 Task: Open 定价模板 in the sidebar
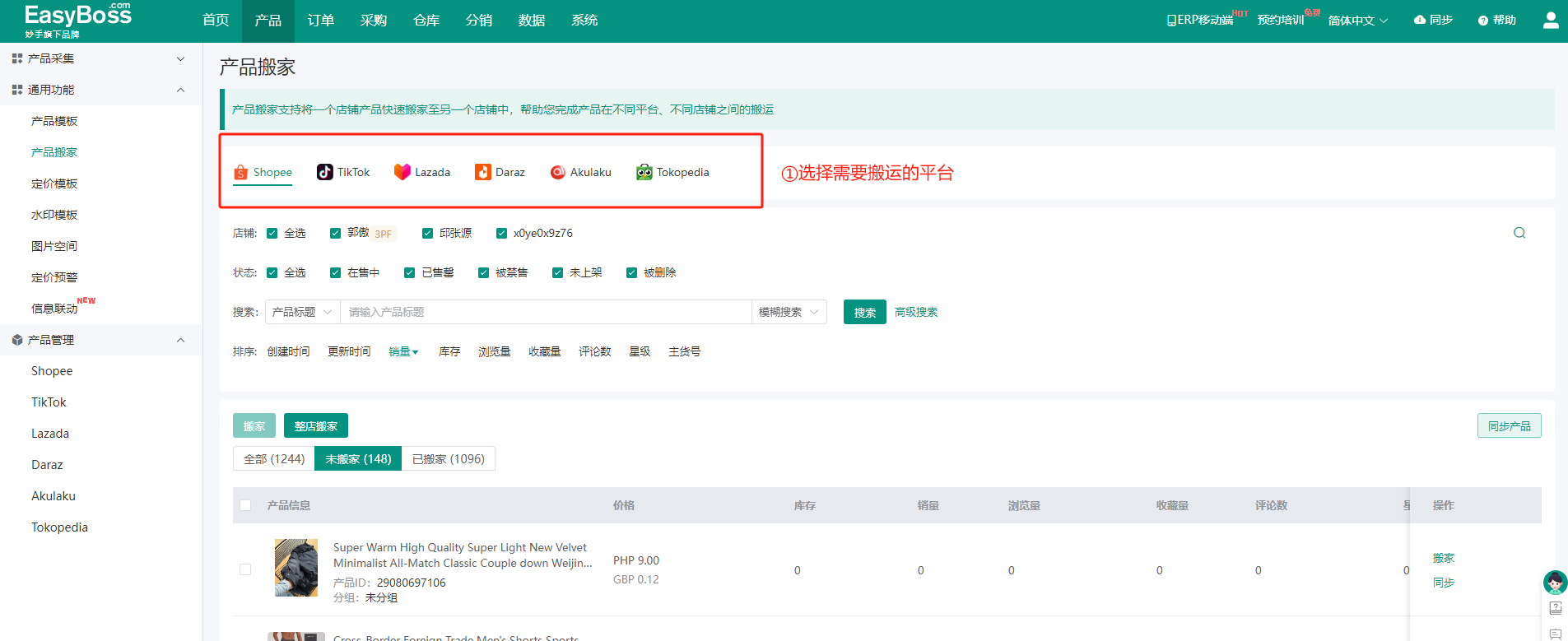point(54,183)
